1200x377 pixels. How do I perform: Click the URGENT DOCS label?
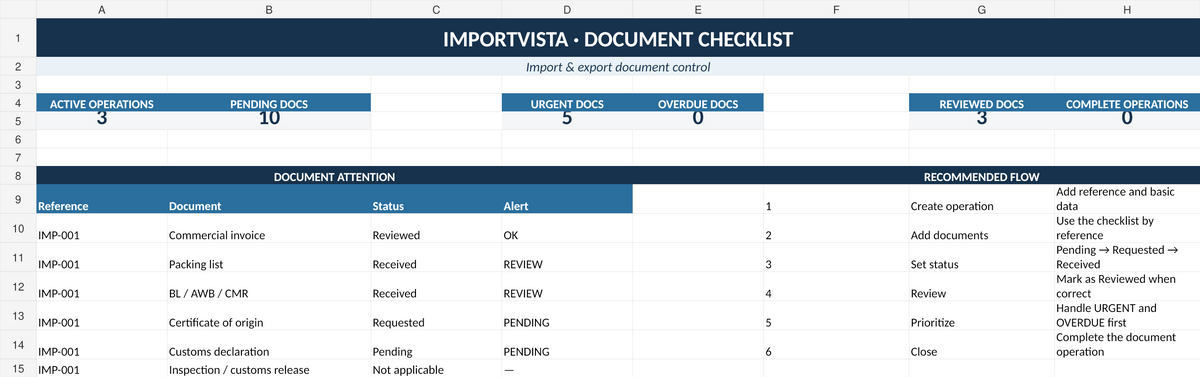[x=567, y=103]
